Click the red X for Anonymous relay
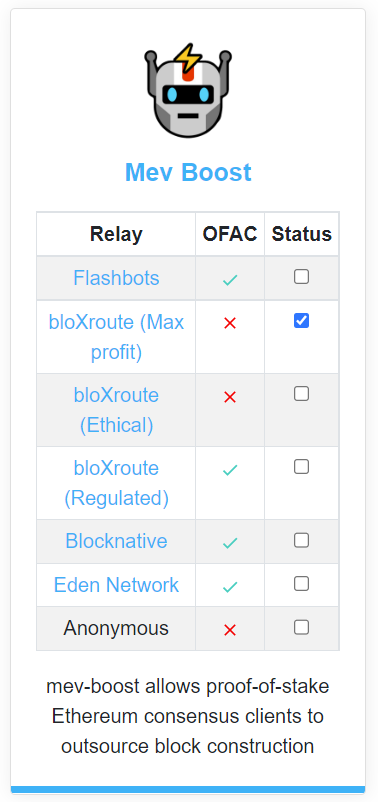The height and width of the screenshot is (802, 378). tap(230, 630)
